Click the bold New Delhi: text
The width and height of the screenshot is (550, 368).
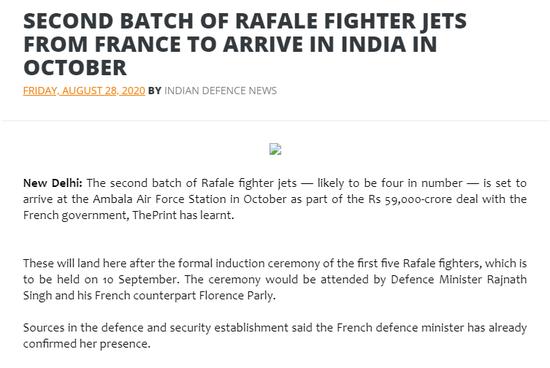coord(53,183)
